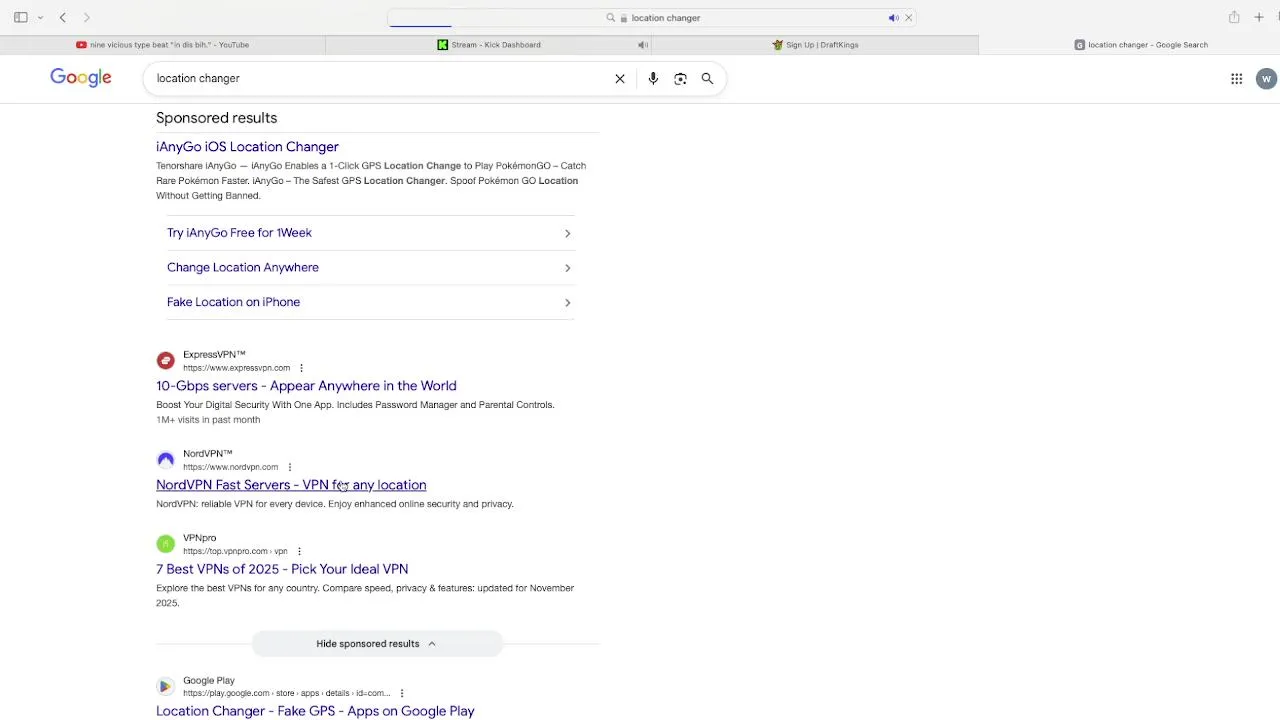1280x720 pixels.
Task: Open the tab group dropdown arrow beside sidebar
Action: click(x=40, y=18)
